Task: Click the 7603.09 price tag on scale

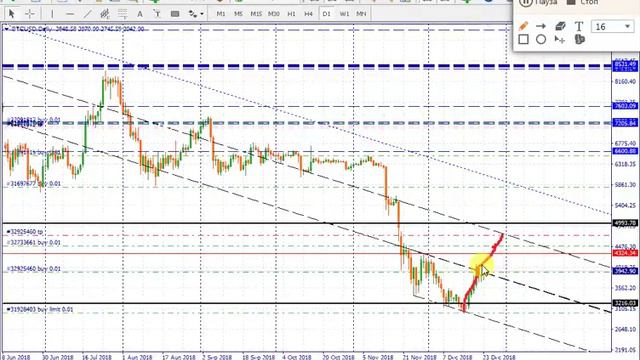Action: tap(624, 106)
